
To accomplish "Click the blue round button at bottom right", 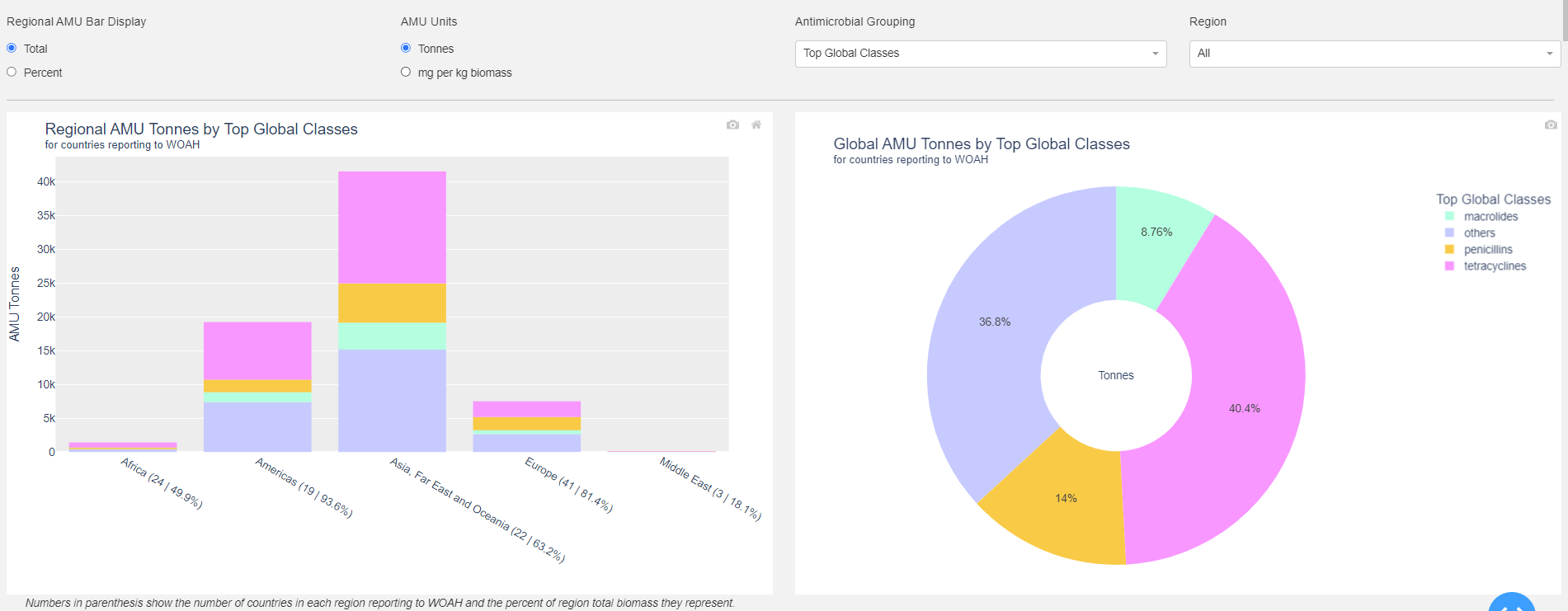I will (1511, 603).
